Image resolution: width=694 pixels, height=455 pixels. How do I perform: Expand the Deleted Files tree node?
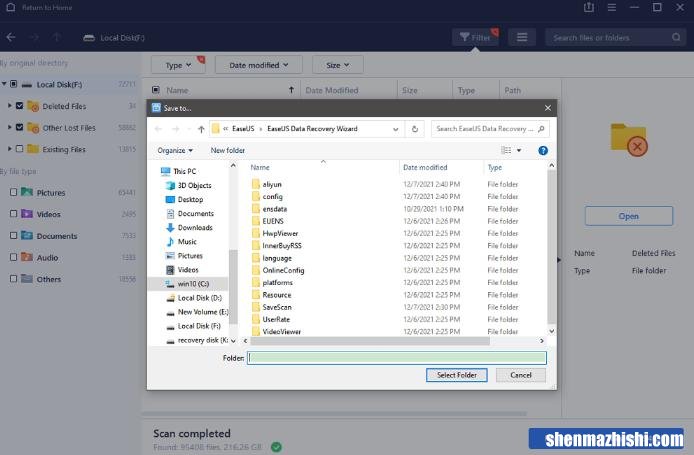coord(10,106)
